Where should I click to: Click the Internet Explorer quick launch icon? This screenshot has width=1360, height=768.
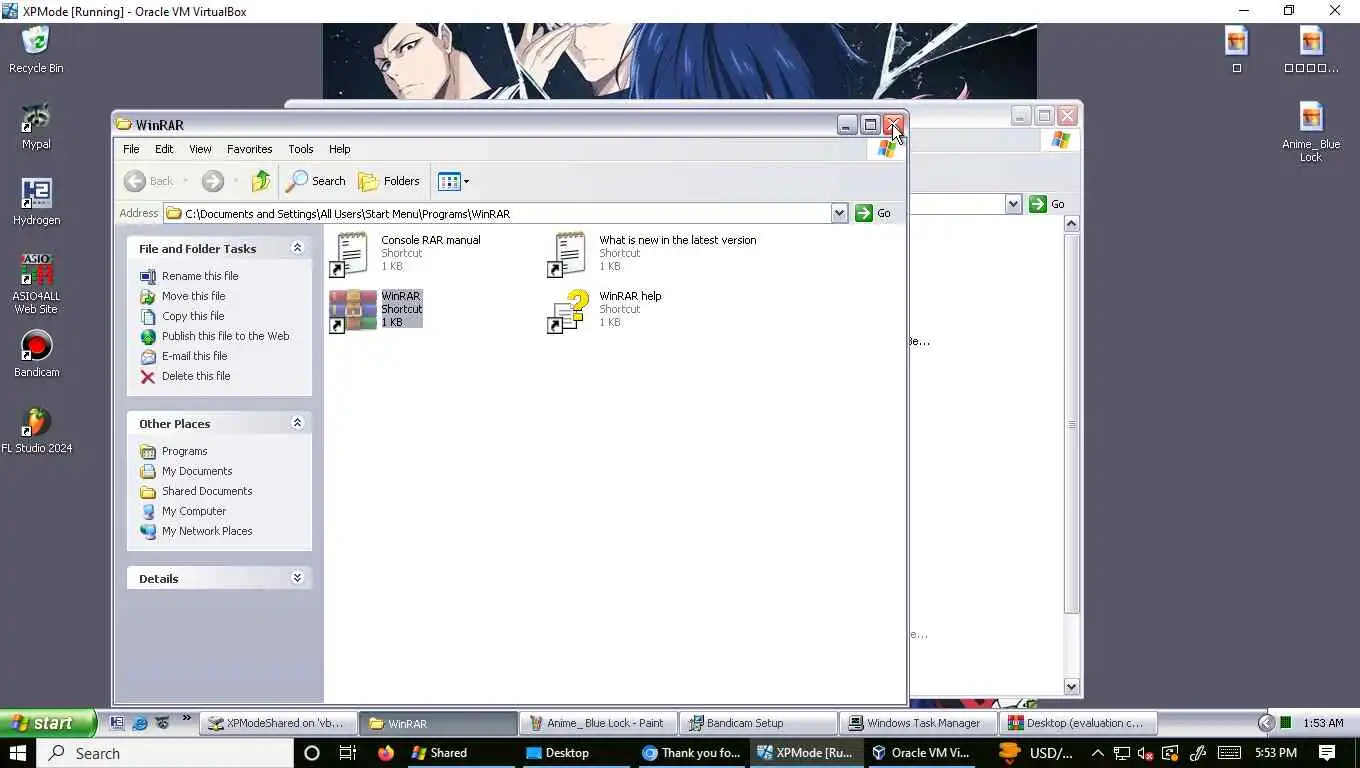[x=140, y=723]
